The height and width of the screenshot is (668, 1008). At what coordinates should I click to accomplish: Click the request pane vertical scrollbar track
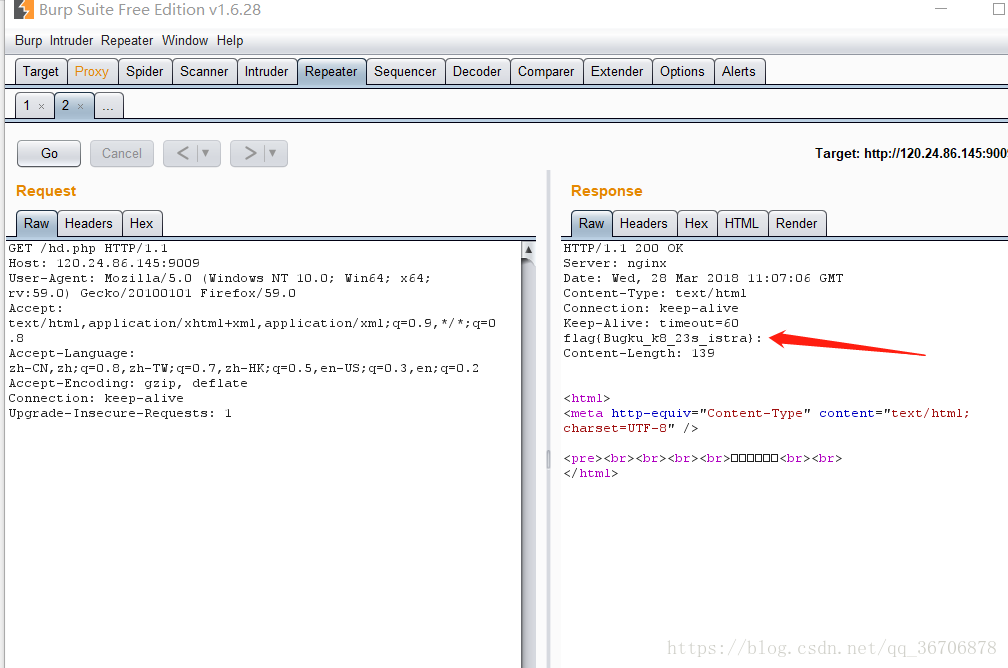(x=528, y=463)
